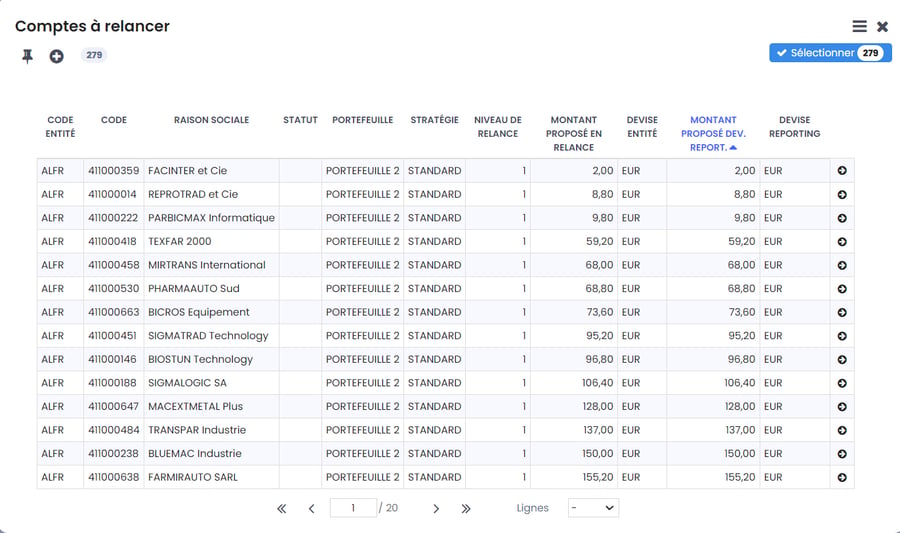Open row arrow for TEXFAR 2000

841,242
